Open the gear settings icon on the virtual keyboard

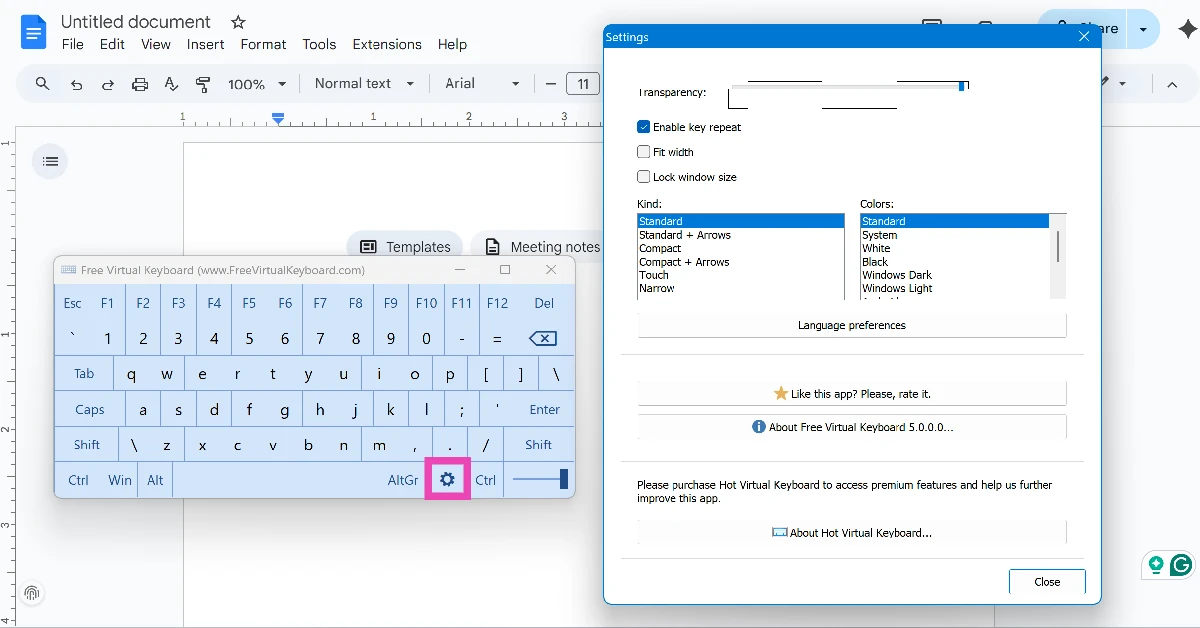[x=447, y=479]
